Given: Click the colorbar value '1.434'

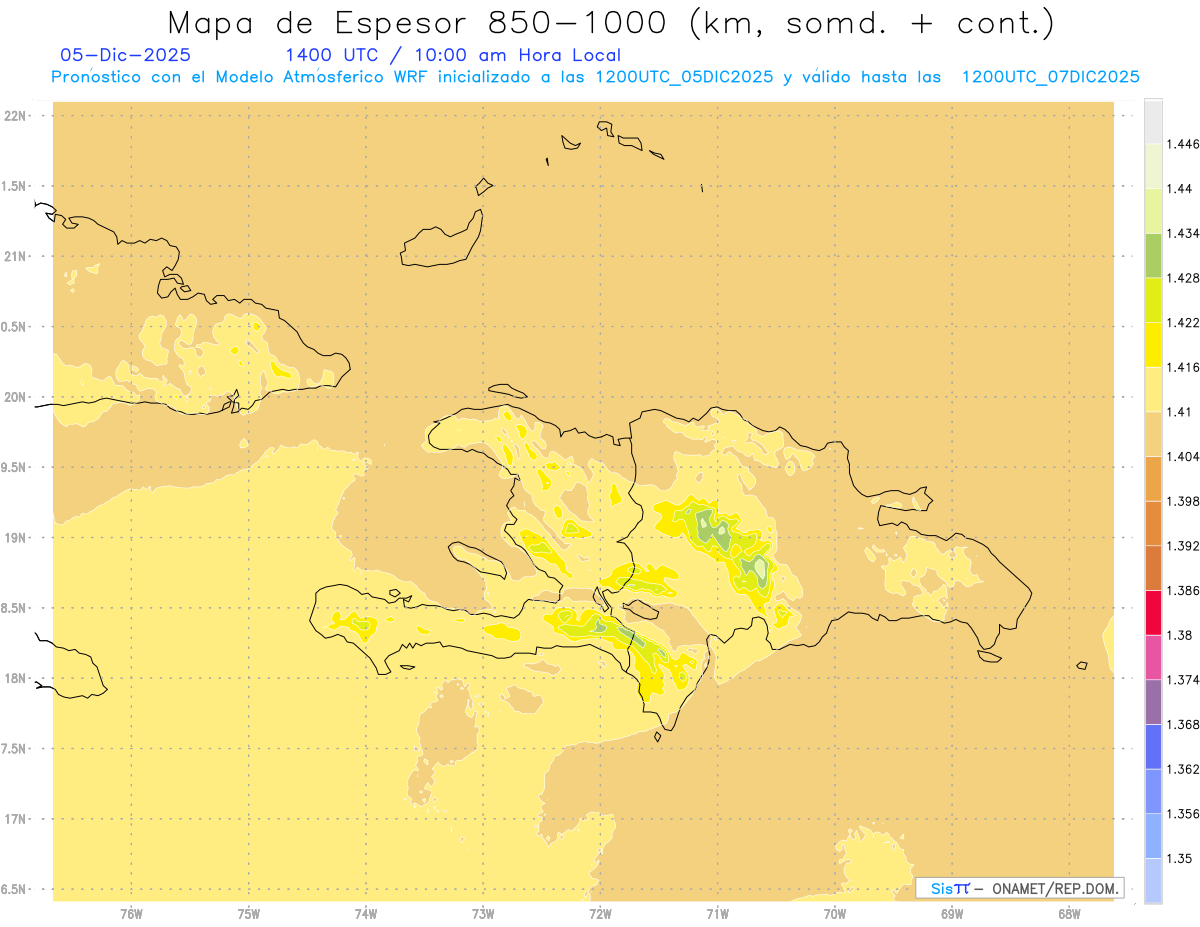Looking at the screenshot, I should pyautogui.click(x=1182, y=233).
